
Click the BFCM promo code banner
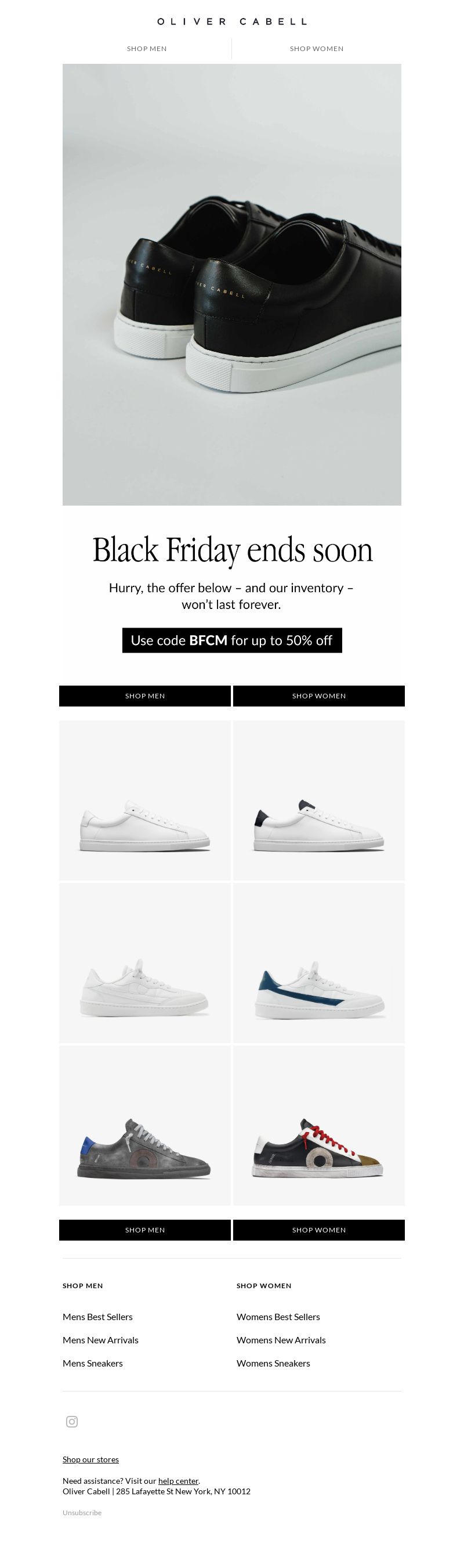pos(231,640)
